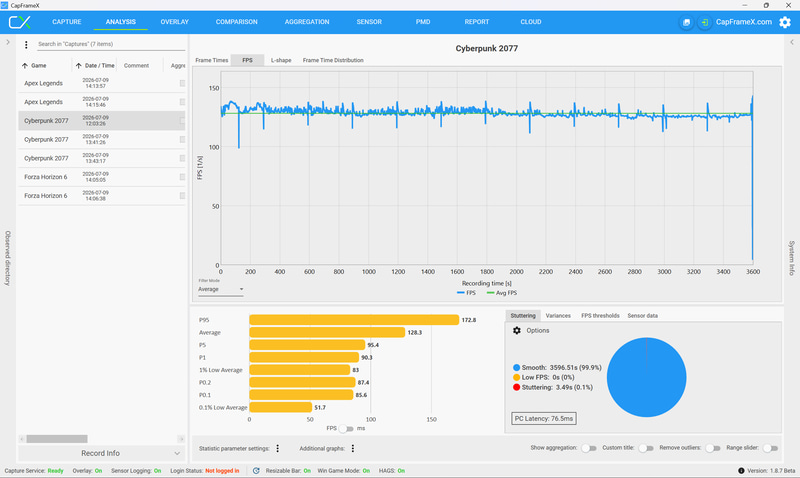Select the Forza Horizon 6 14:05:05 capture
Screen dimensions: 800x478
[102, 177]
